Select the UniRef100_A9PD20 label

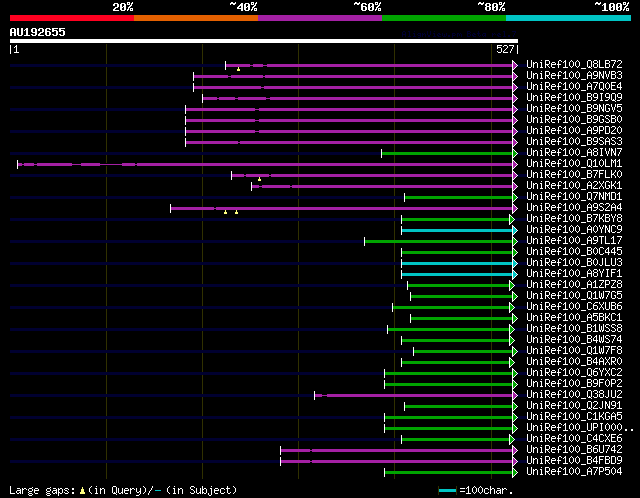tap(574, 131)
